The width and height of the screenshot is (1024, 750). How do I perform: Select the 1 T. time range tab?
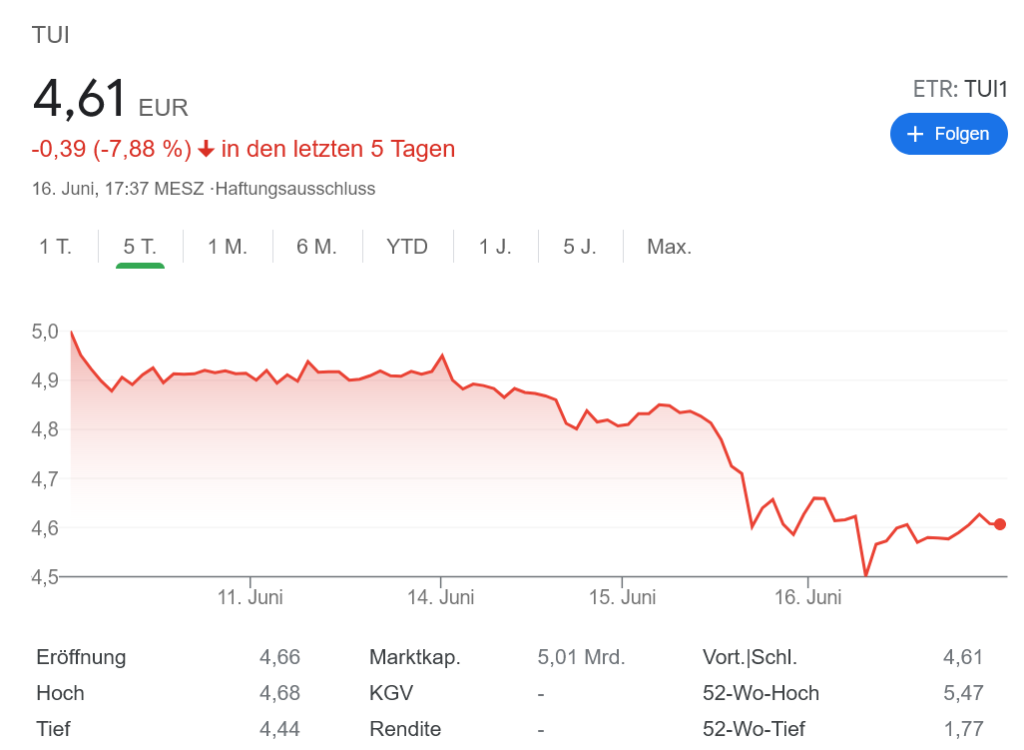point(56,246)
